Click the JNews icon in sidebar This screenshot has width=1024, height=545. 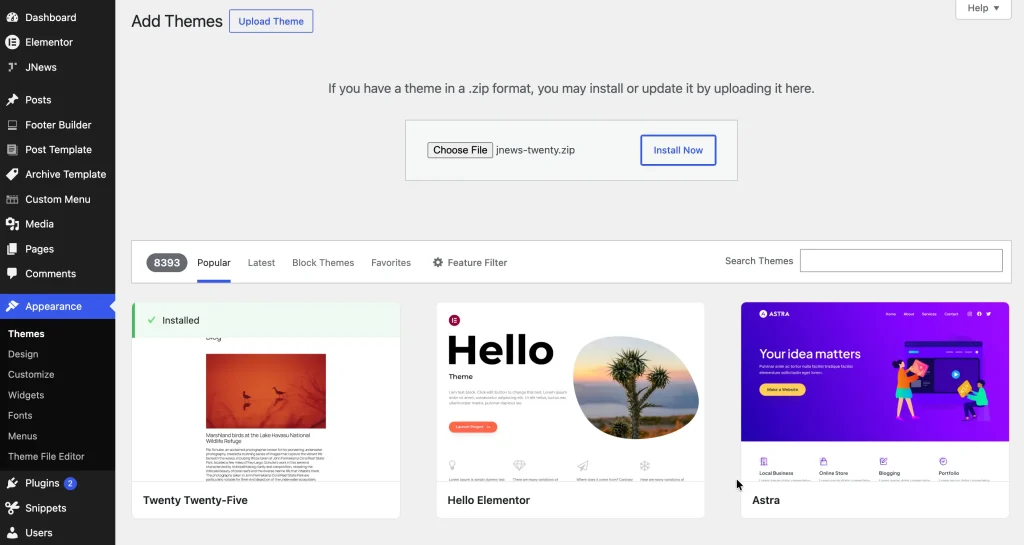pos(12,67)
